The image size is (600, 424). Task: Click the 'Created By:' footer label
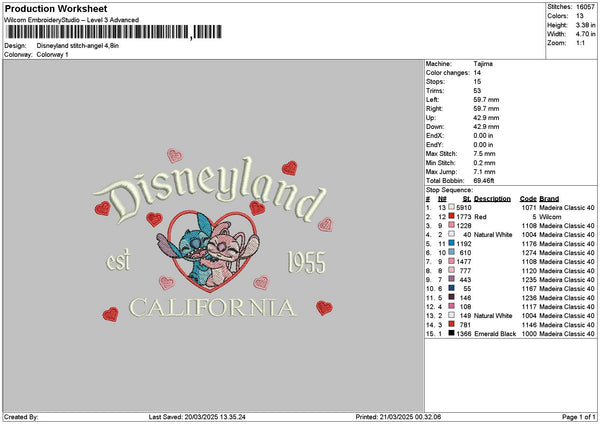21,417
